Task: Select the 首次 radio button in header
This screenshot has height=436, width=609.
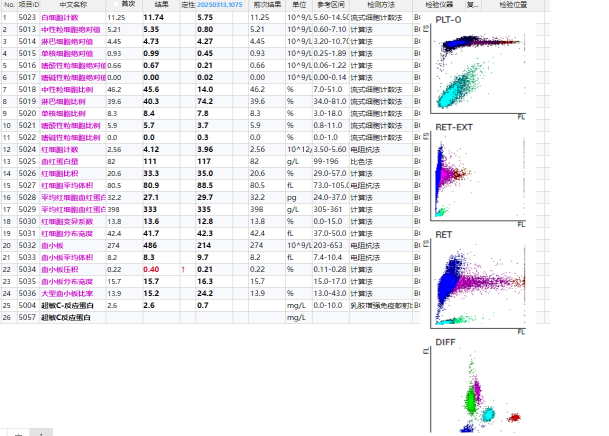Action: pyautogui.click(x=115, y=4)
